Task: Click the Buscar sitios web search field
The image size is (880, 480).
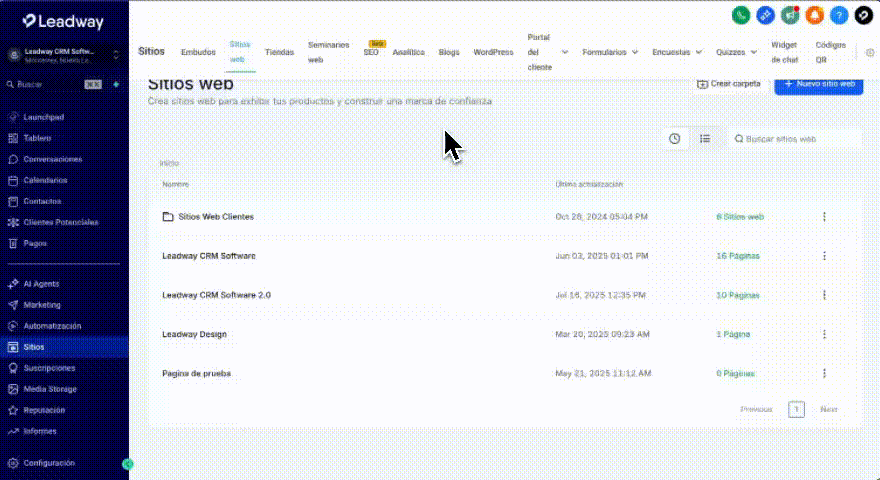Action: (x=796, y=139)
